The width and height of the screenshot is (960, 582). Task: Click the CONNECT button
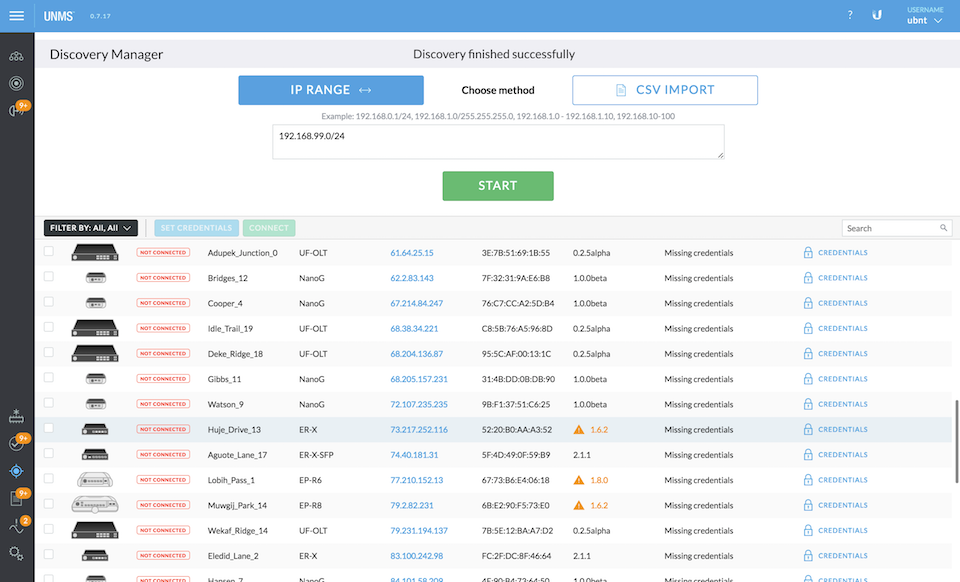(269, 228)
